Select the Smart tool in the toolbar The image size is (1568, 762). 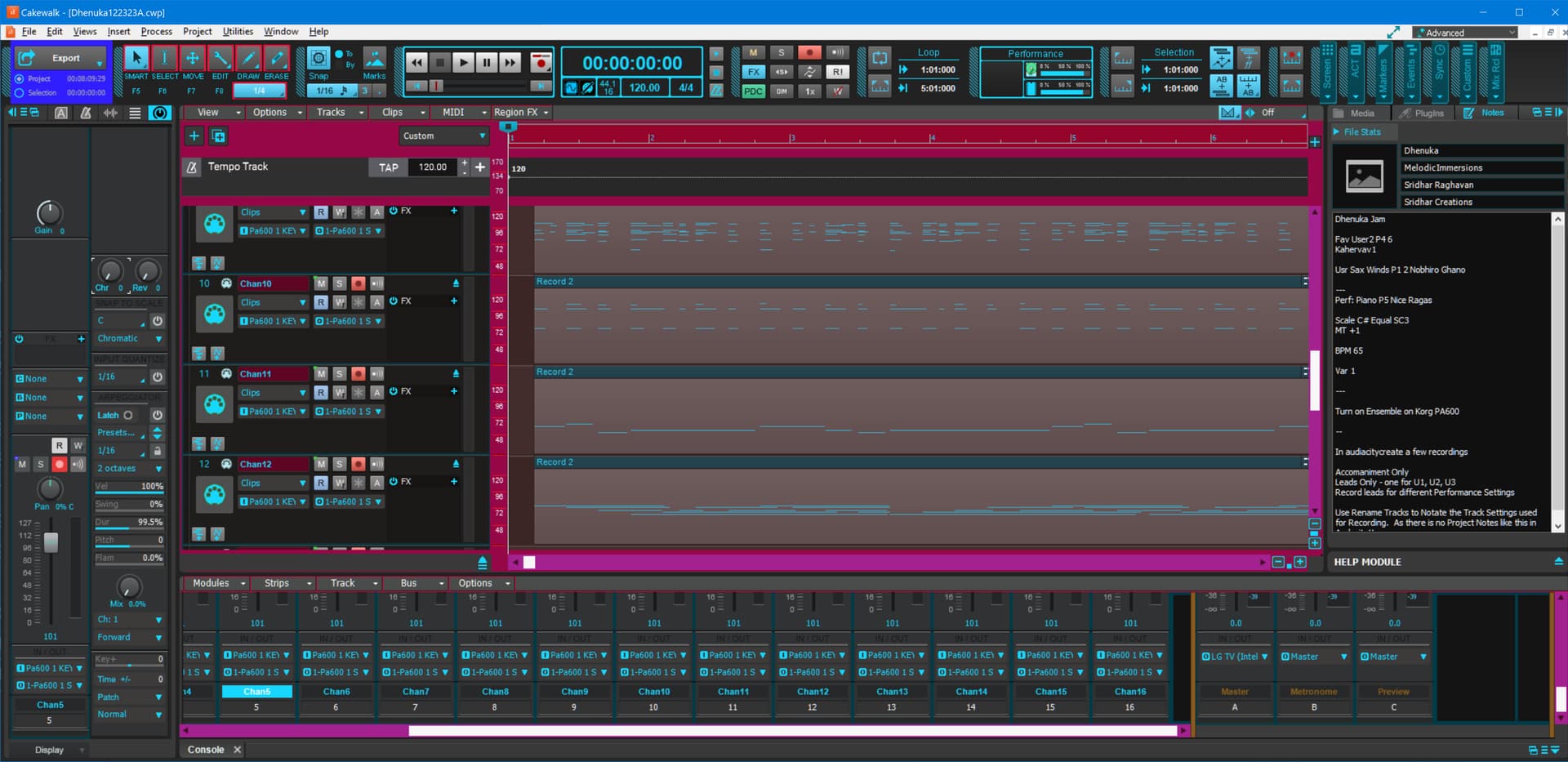(x=136, y=59)
